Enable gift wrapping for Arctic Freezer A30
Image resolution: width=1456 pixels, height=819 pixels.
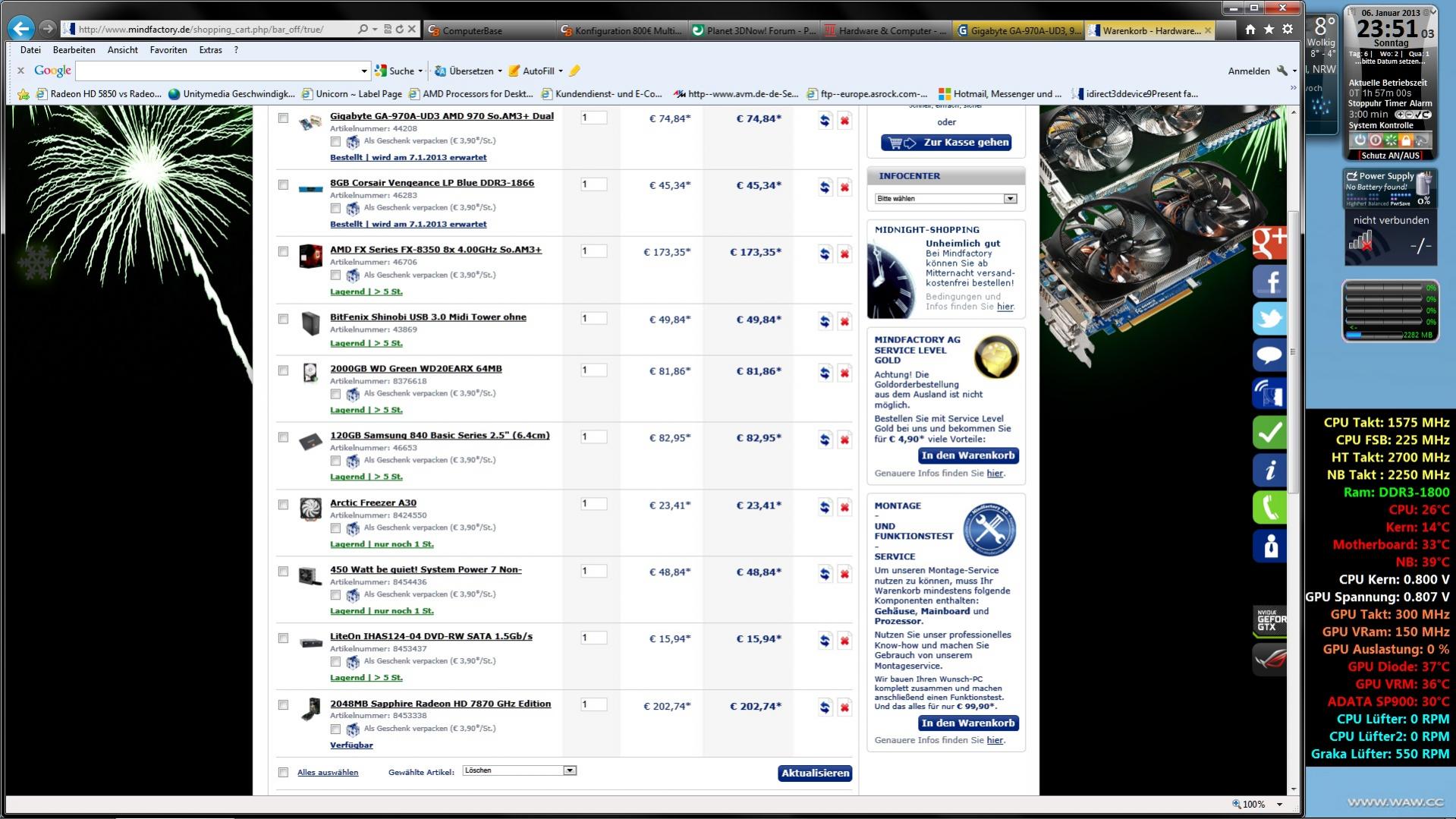(x=335, y=528)
